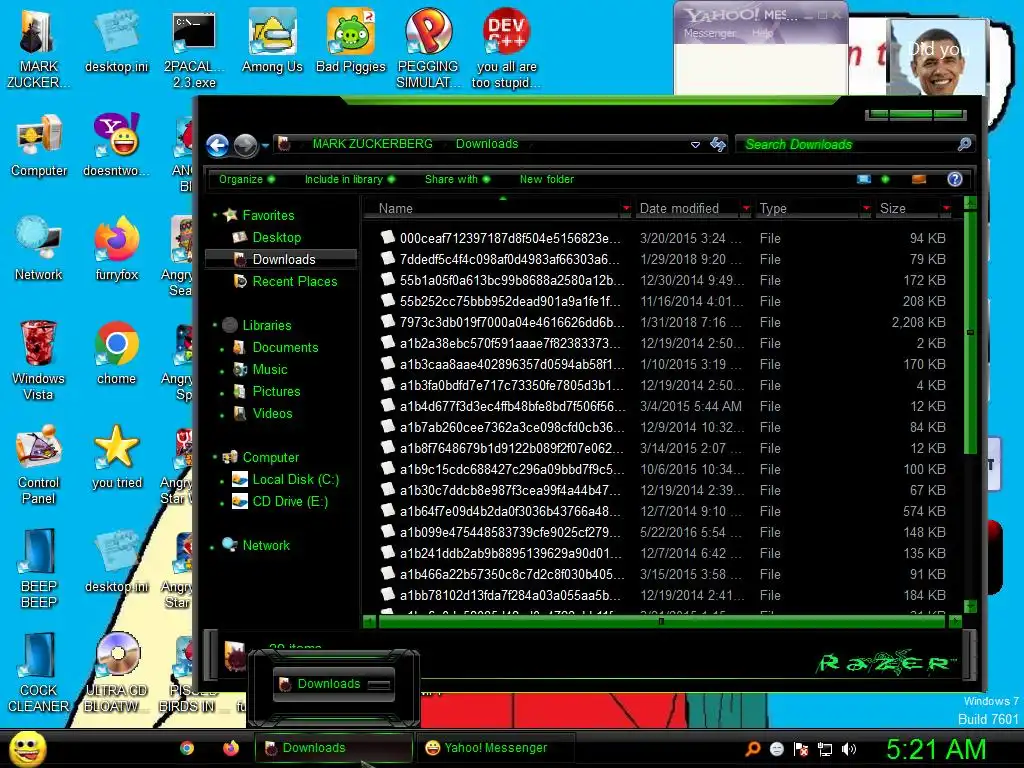Click the change view icon in toolbar

863,179
